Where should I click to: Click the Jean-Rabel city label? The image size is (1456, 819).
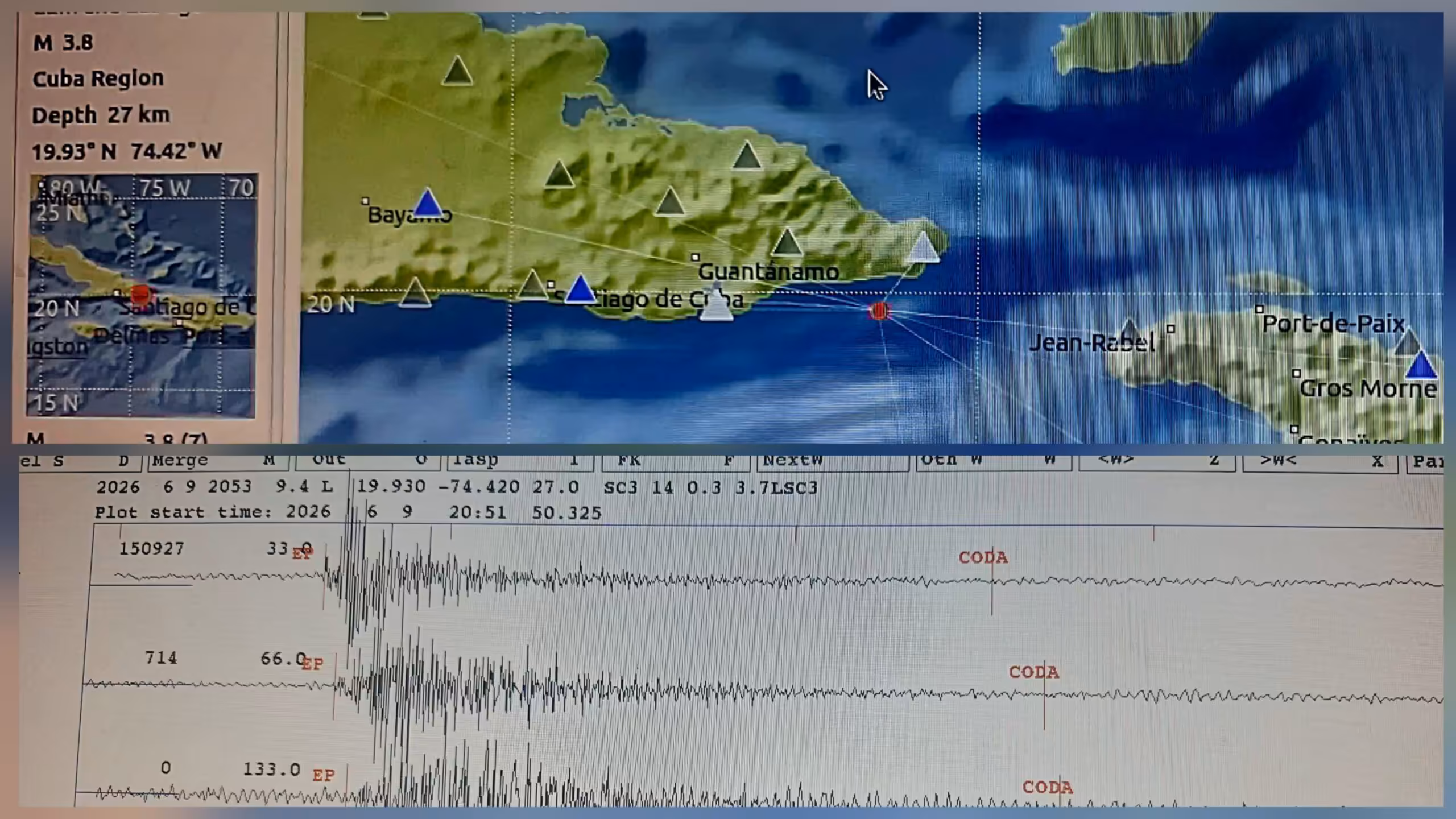tap(1092, 342)
